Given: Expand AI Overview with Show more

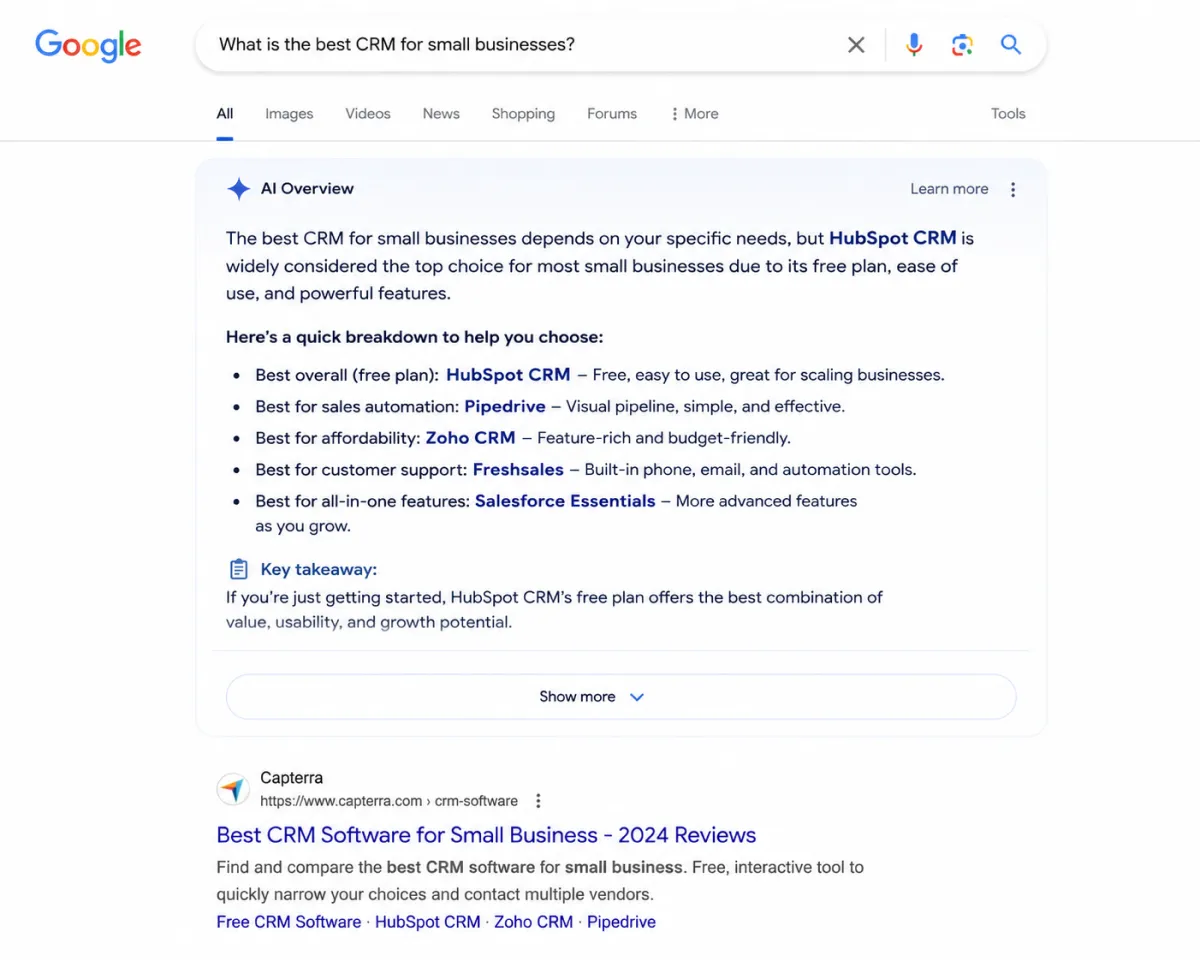Looking at the screenshot, I should pyautogui.click(x=621, y=697).
